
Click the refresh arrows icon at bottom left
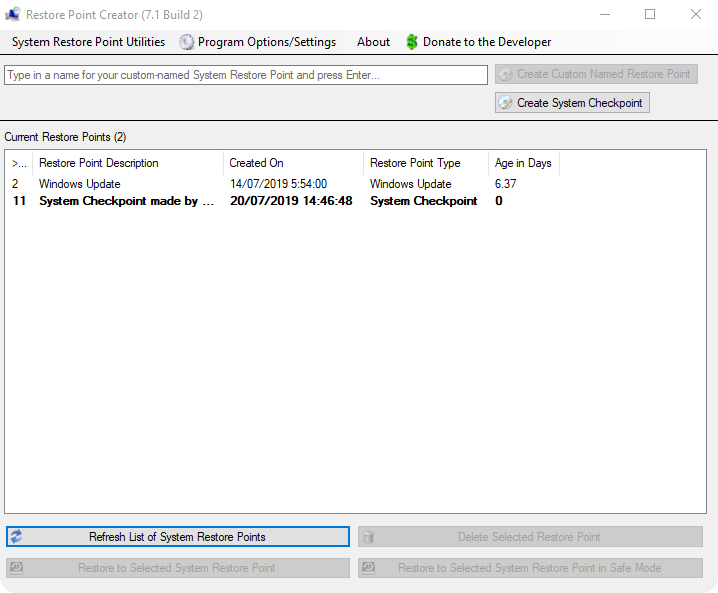pyautogui.click(x=16, y=537)
